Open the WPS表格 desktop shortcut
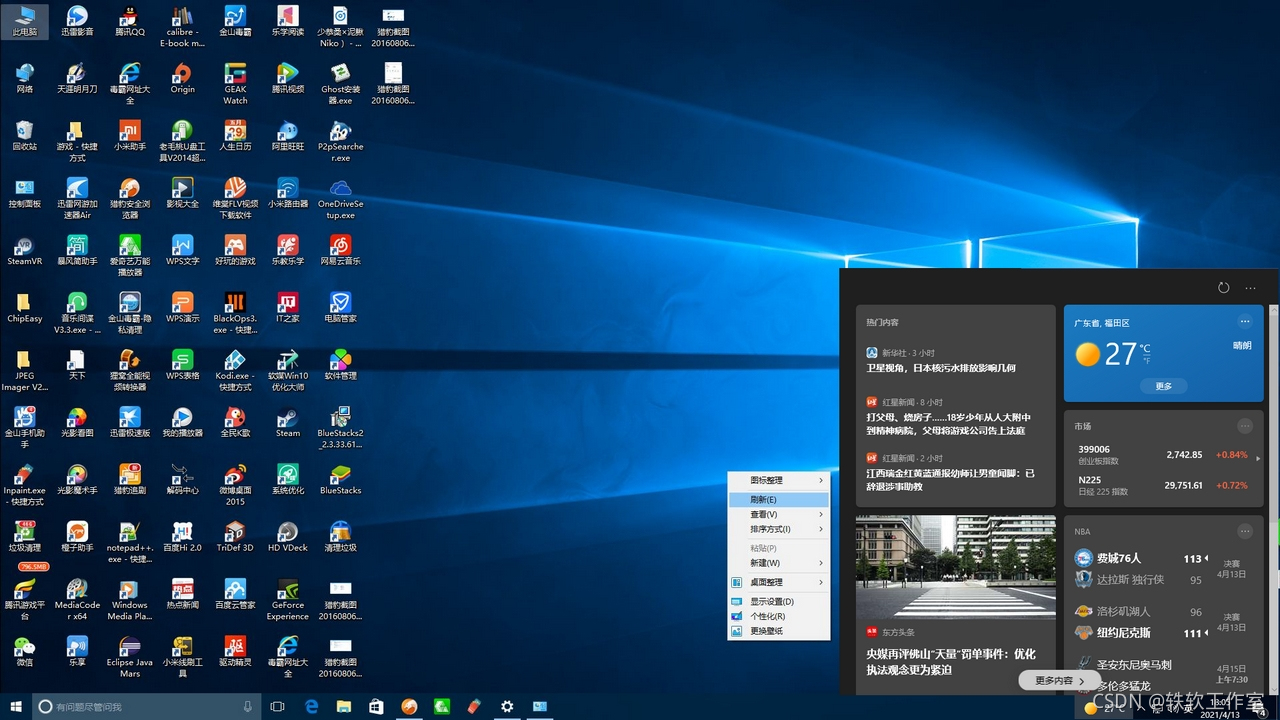This screenshot has width=1280, height=720. [x=182, y=364]
